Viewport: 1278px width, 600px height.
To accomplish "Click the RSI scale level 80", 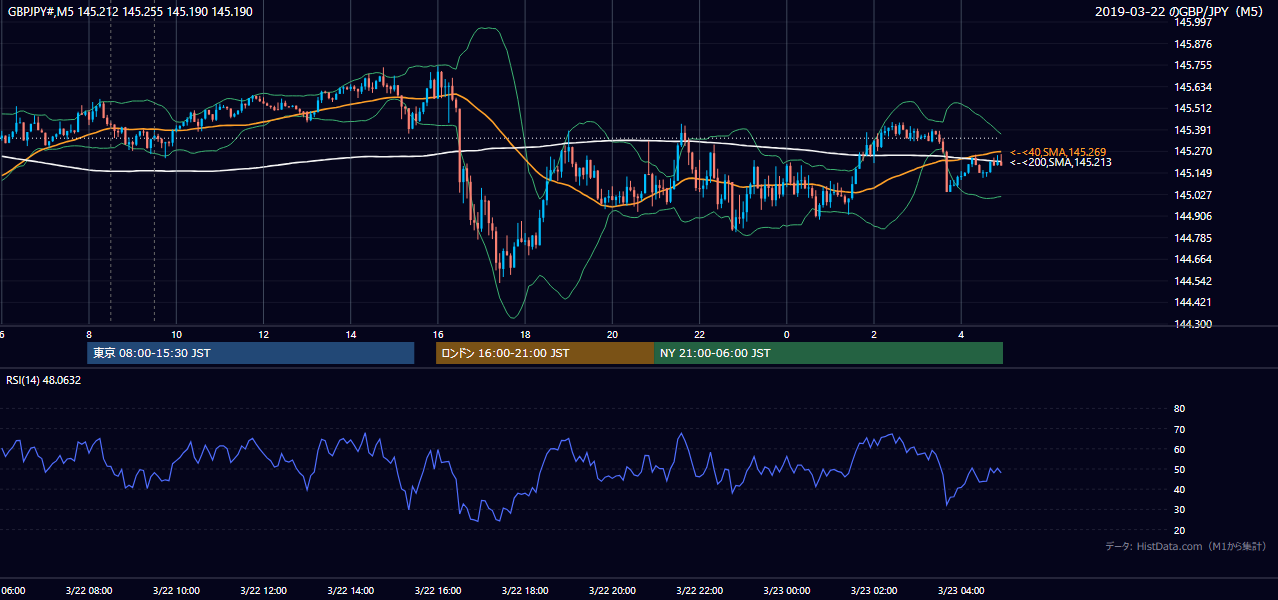I will [1179, 409].
